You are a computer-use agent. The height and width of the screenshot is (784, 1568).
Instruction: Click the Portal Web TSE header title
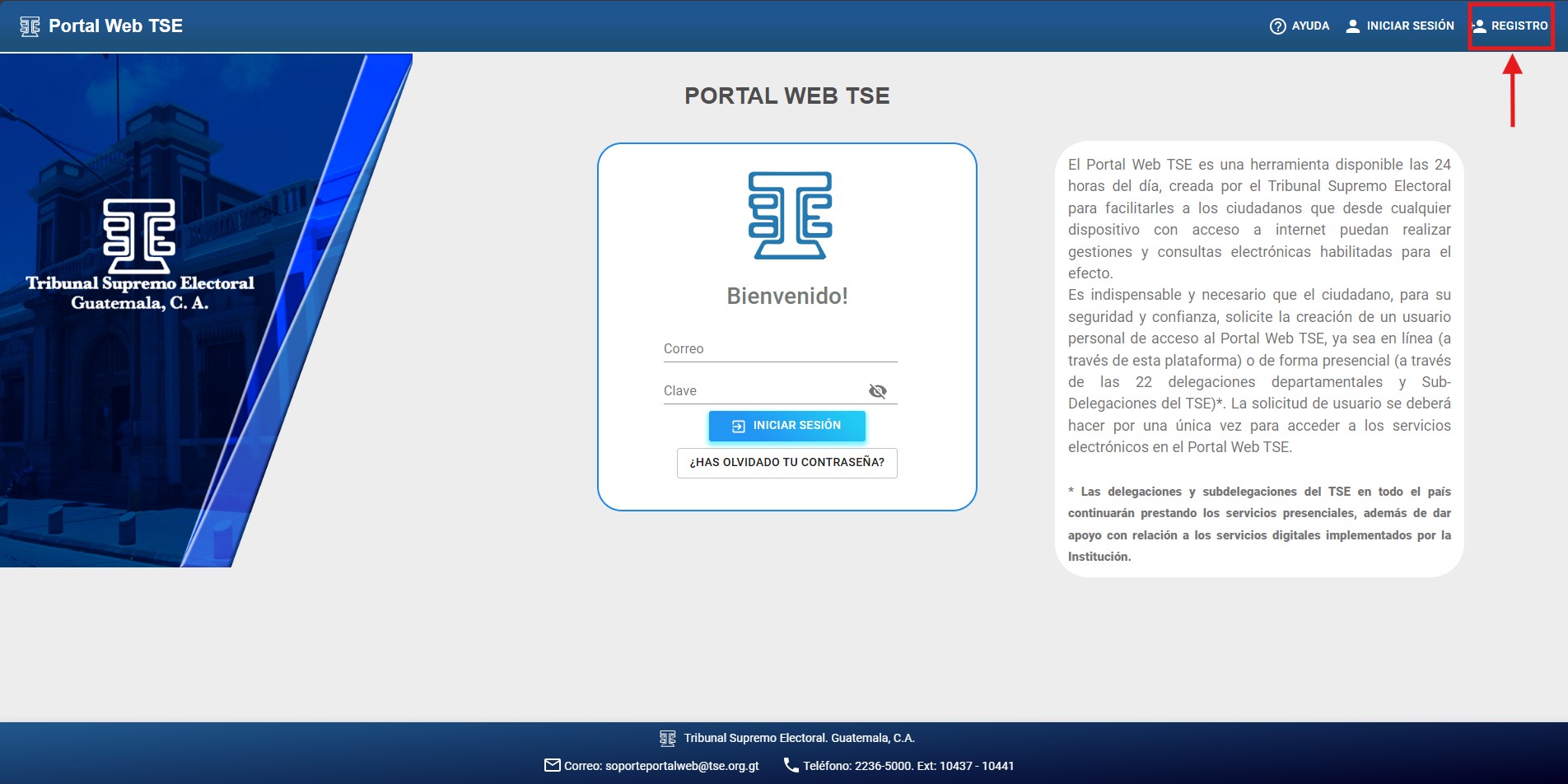pyautogui.click(x=115, y=26)
